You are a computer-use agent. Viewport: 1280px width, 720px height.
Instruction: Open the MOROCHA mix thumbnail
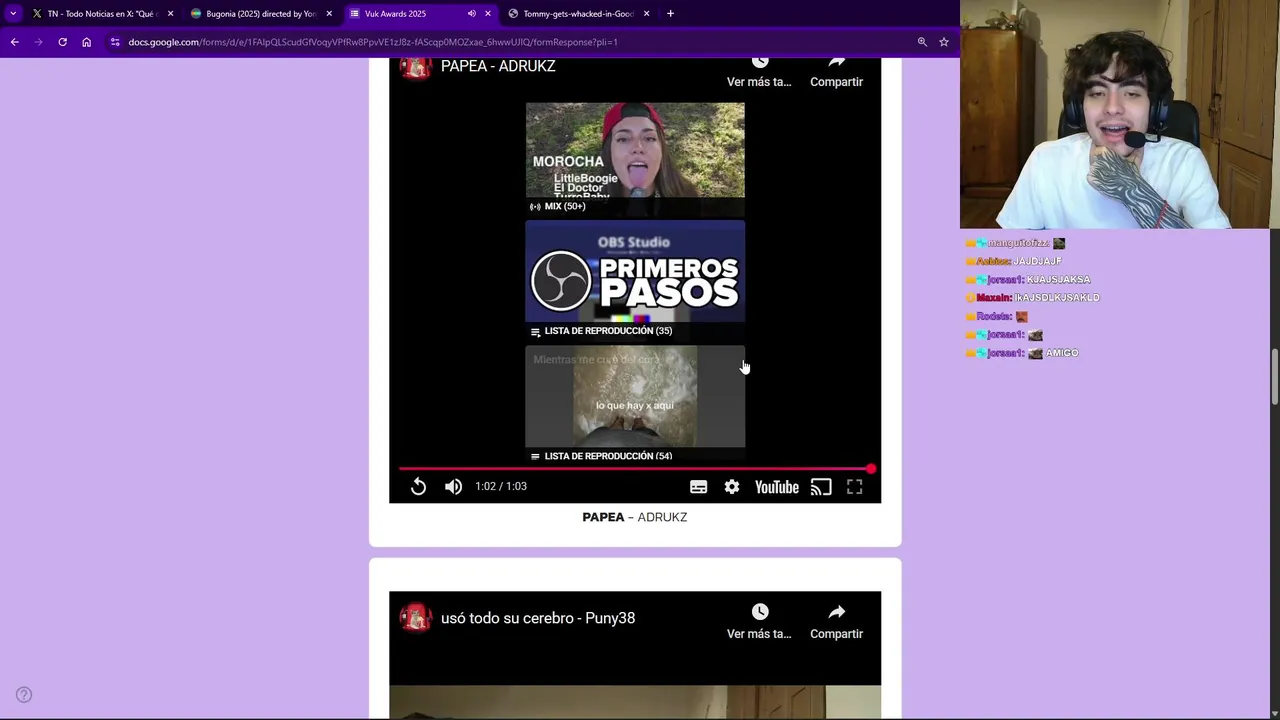635,158
